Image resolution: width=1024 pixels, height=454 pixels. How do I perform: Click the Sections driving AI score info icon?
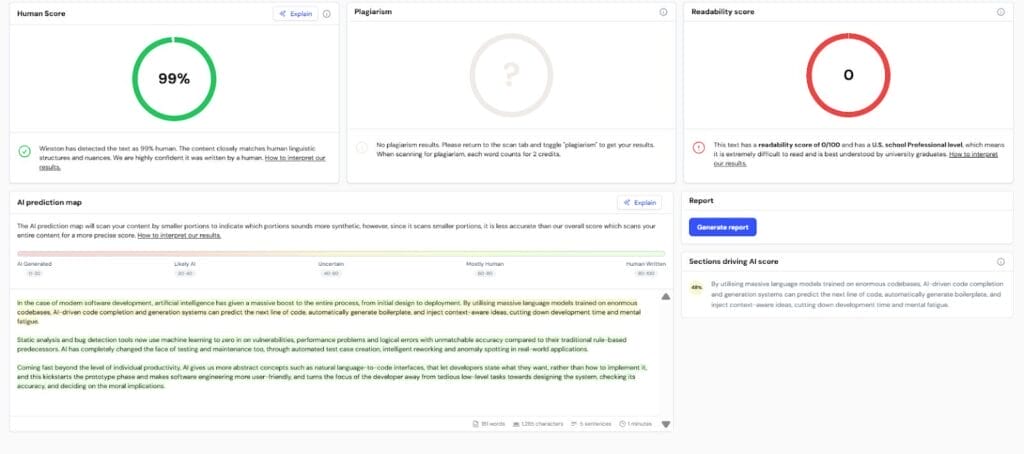(1000, 261)
